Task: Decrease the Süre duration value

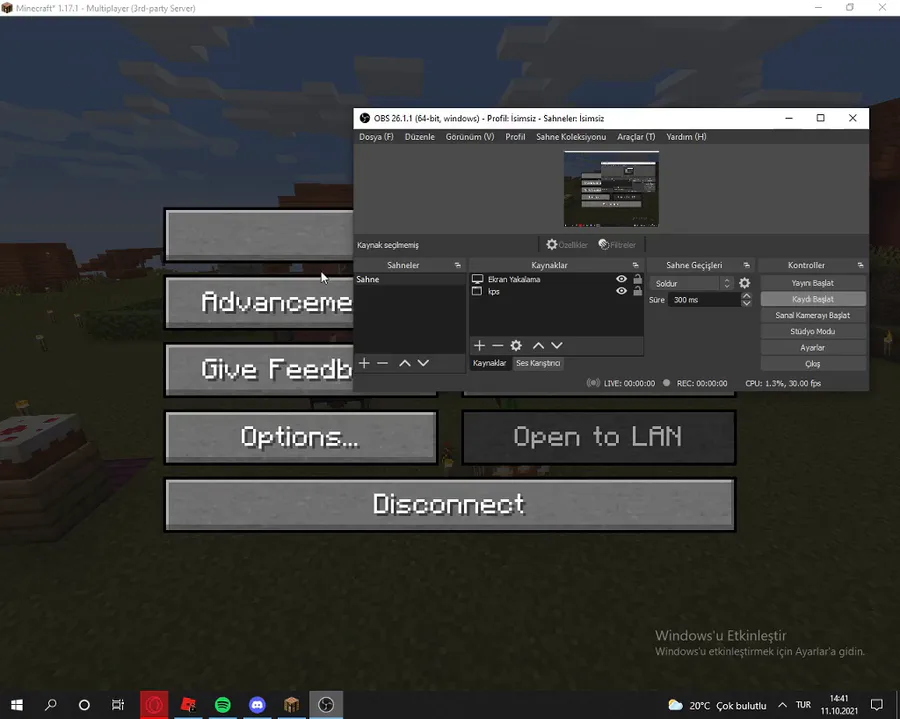Action: 746,303
